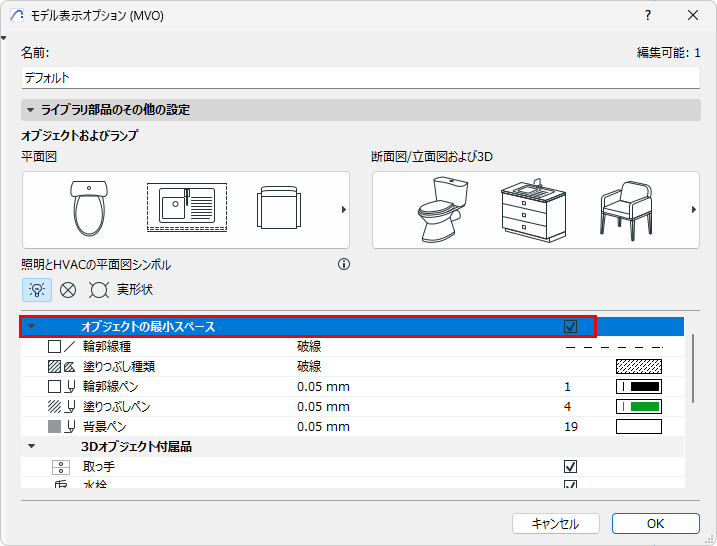Select the 輪郭線ペン row label

click(x=110, y=387)
